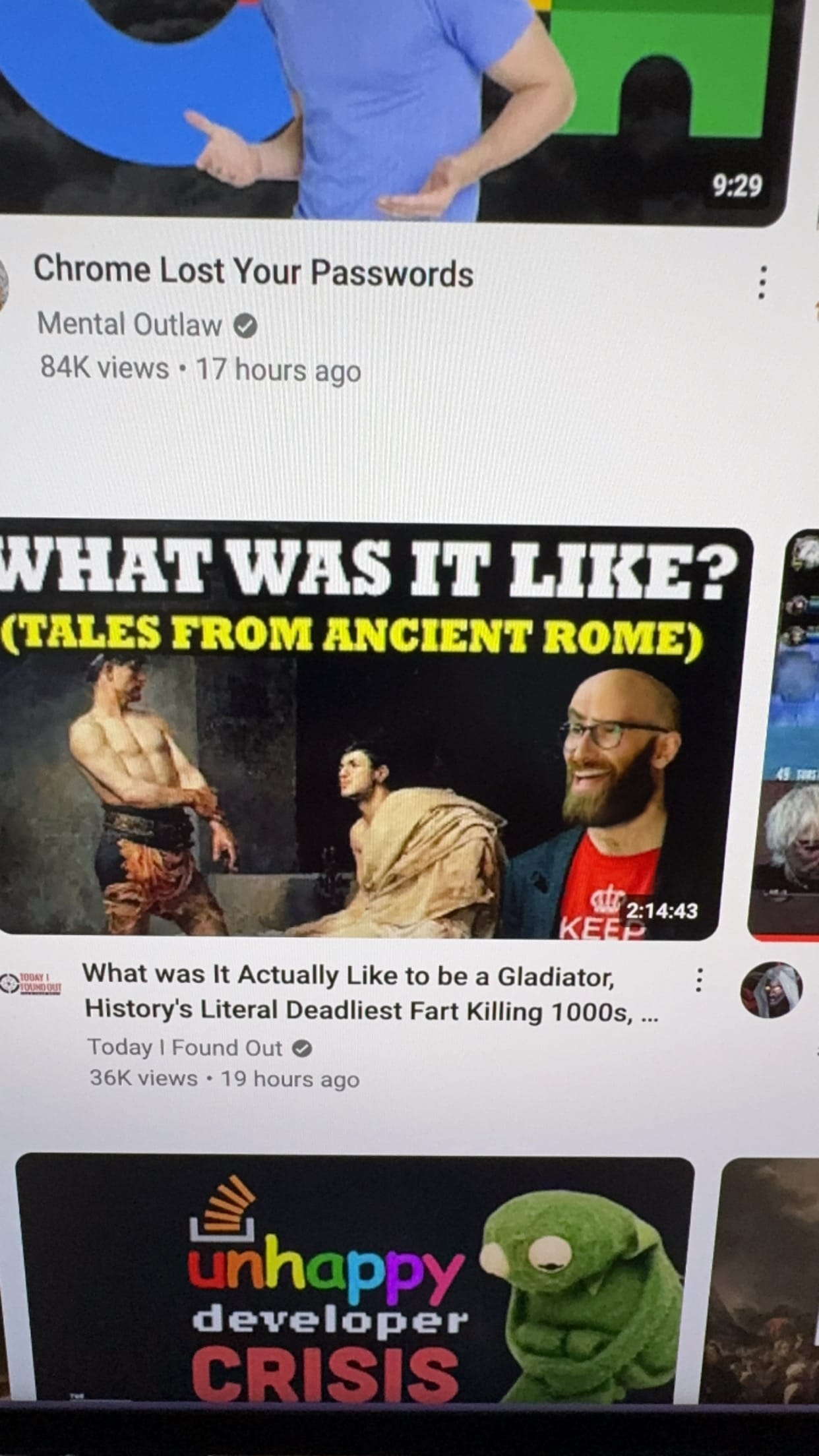The image size is (819, 1456).
Task: Click the 9:29 duration badge
Action: coord(737,185)
